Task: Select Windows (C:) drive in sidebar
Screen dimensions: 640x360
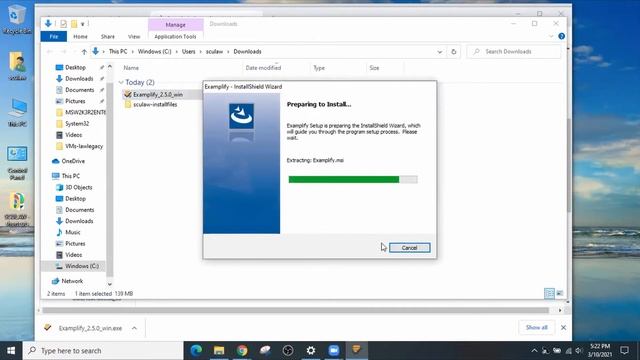Action: coord(82,266)
